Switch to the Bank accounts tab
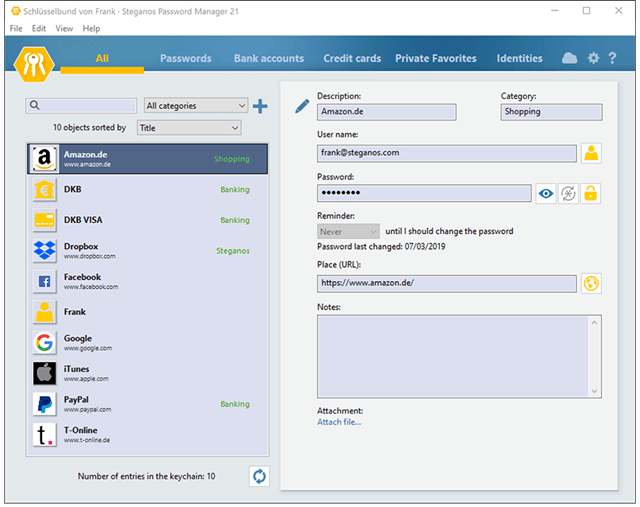This screenshot has width=640, height=507. [269, 58]
